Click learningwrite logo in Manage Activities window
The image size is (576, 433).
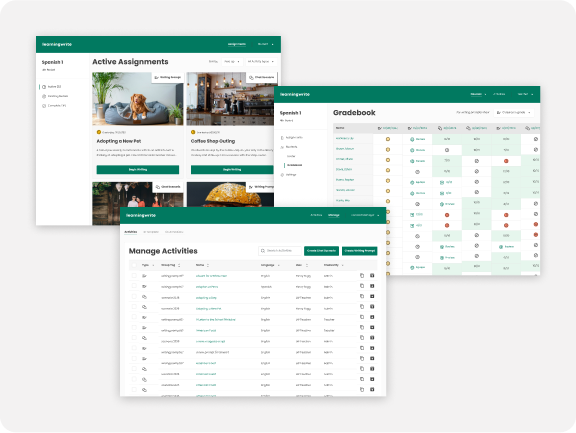141,215
